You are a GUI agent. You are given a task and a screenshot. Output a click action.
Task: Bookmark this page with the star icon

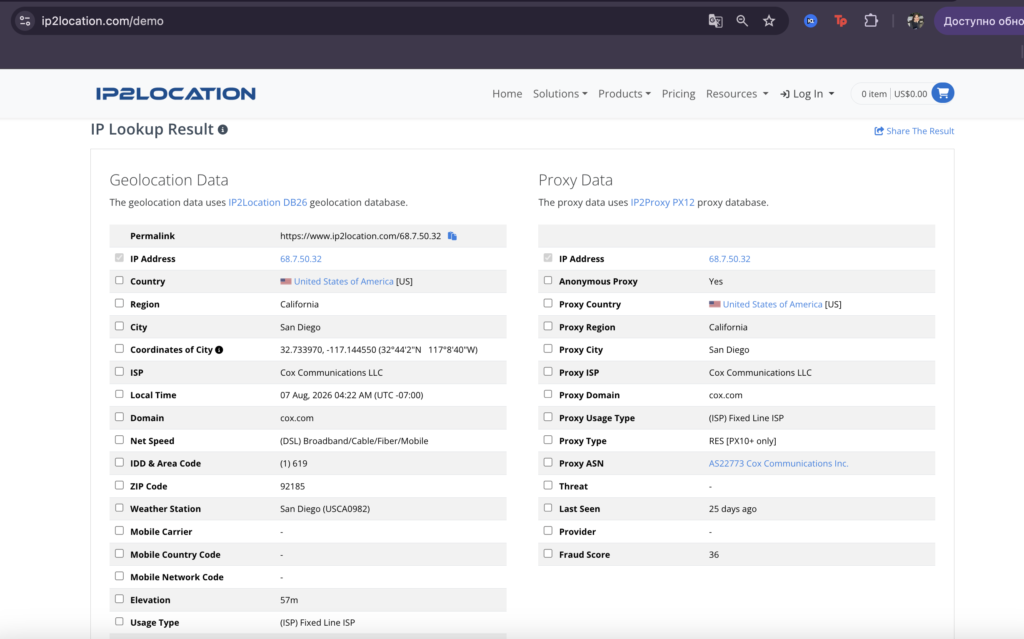point(769,21)
